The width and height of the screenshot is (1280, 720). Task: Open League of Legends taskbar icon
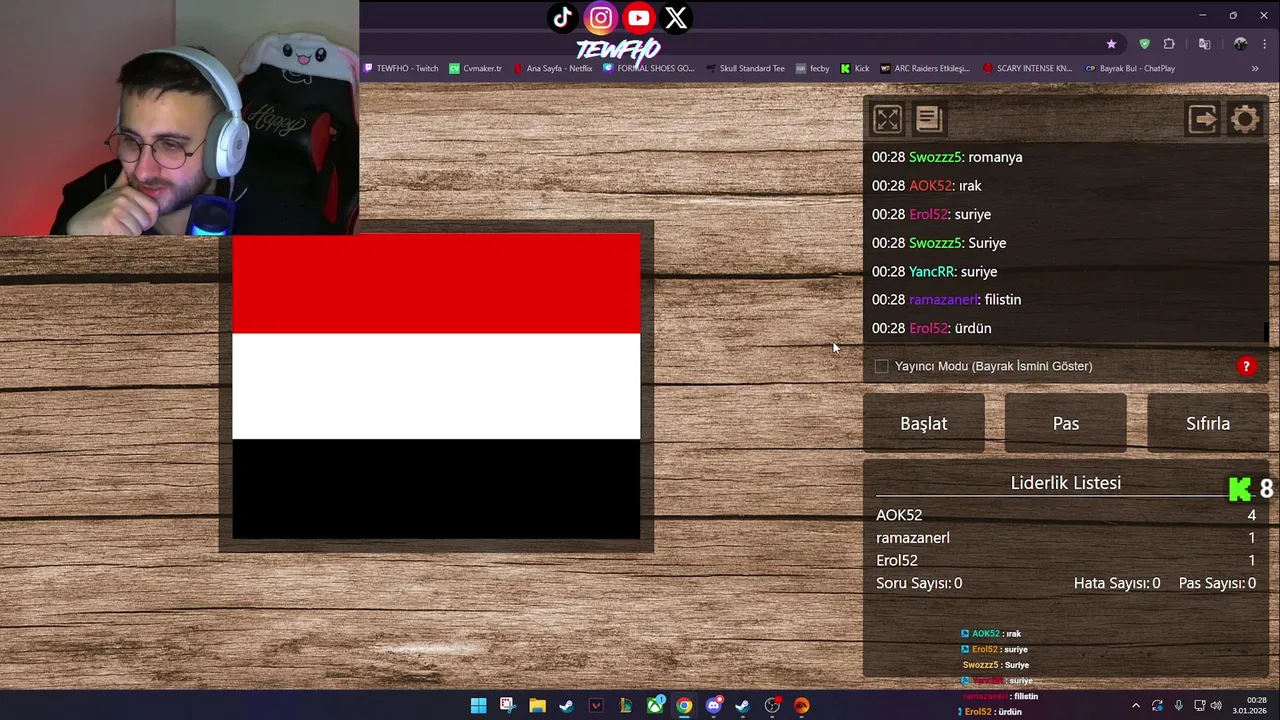(626, 705)
